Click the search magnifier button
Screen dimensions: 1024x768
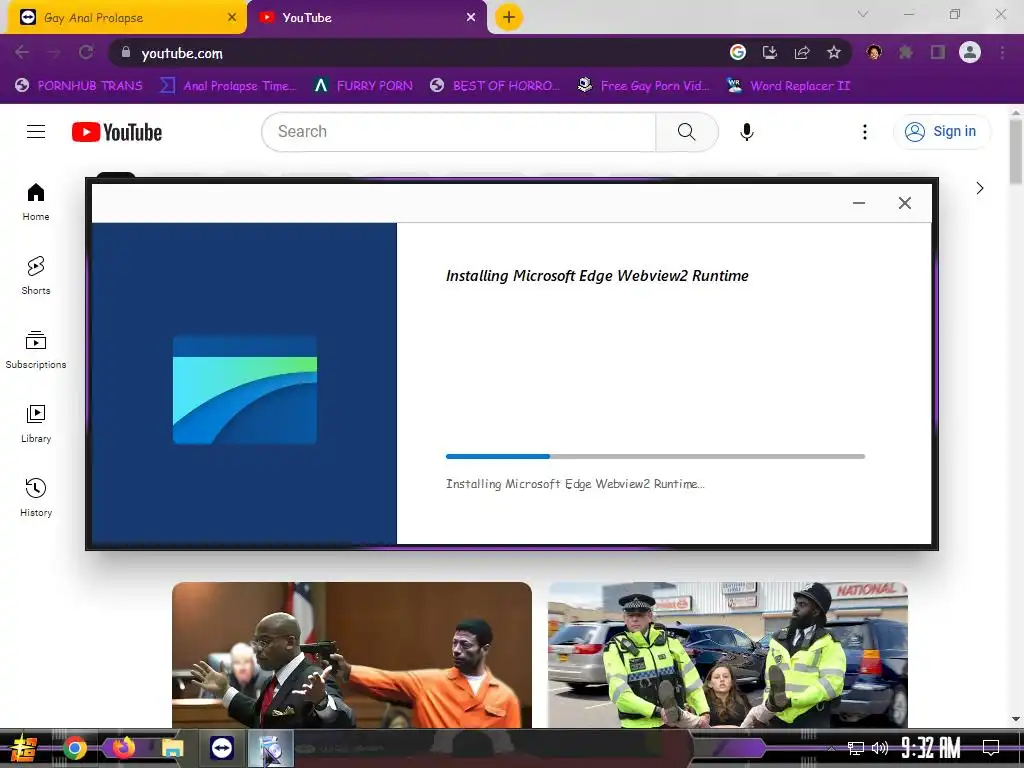coord(686,131)
